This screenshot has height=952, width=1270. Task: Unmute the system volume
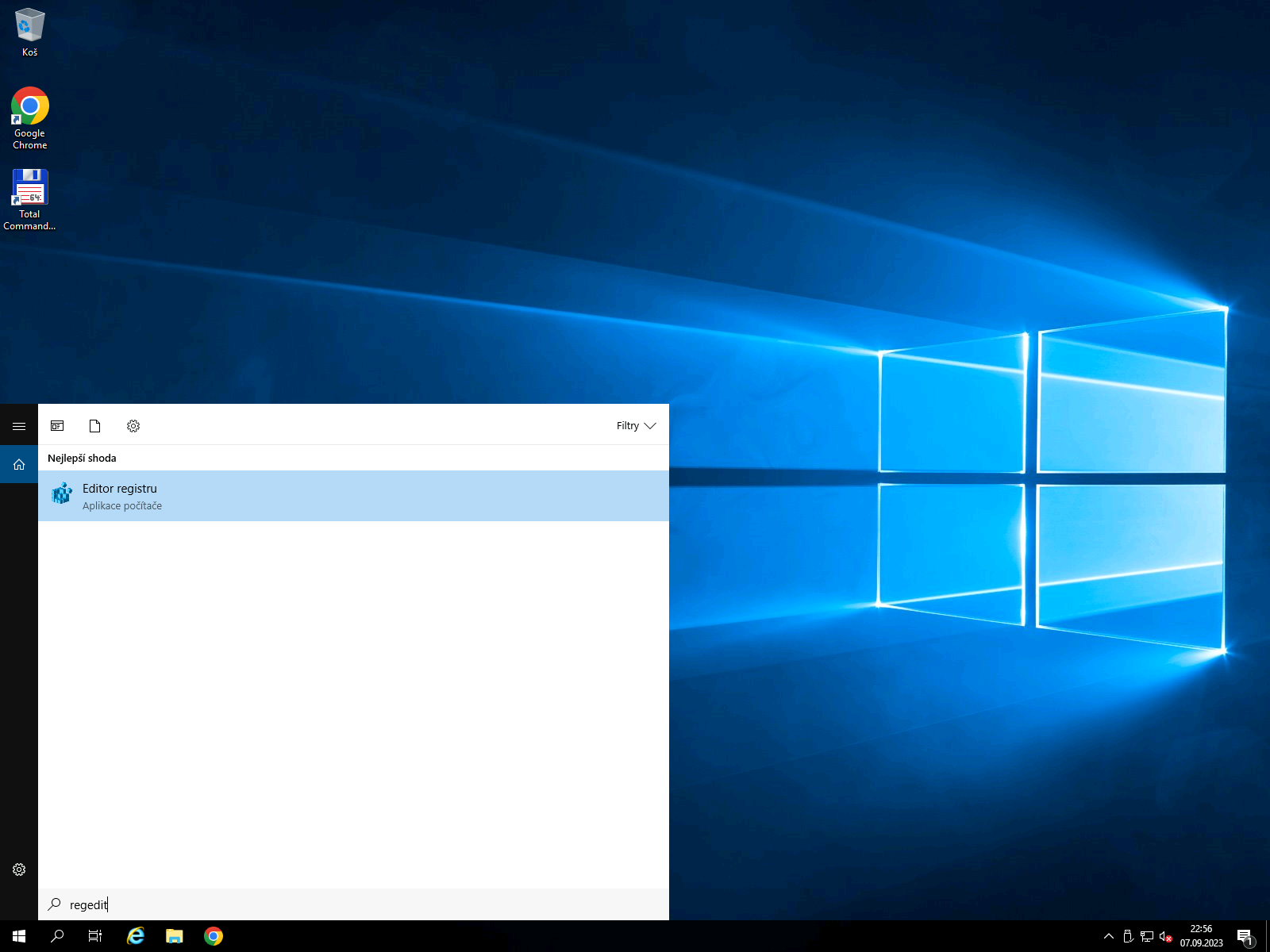pyautogui.click(x=1164, y=936)
